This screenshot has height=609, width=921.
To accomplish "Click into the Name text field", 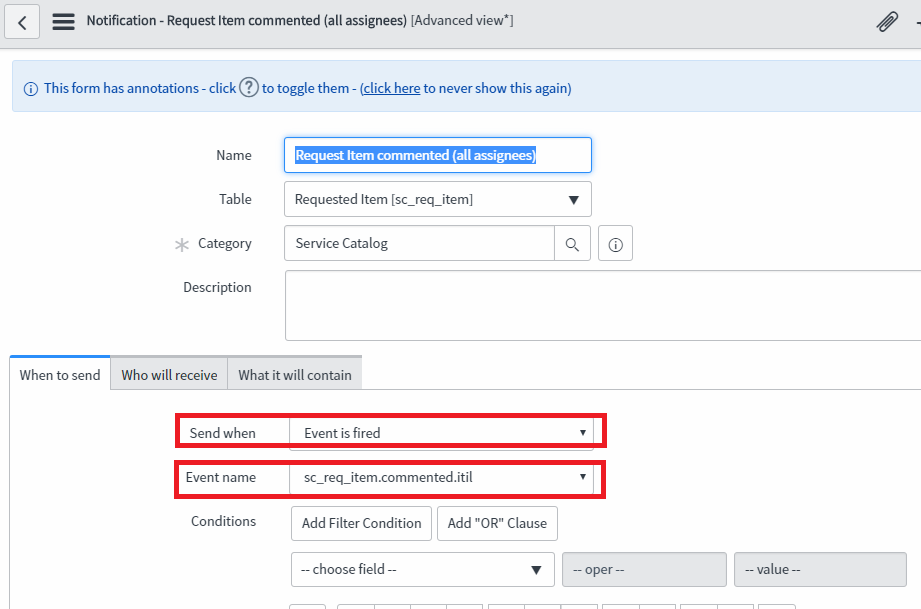I will [x=438, y=155].
